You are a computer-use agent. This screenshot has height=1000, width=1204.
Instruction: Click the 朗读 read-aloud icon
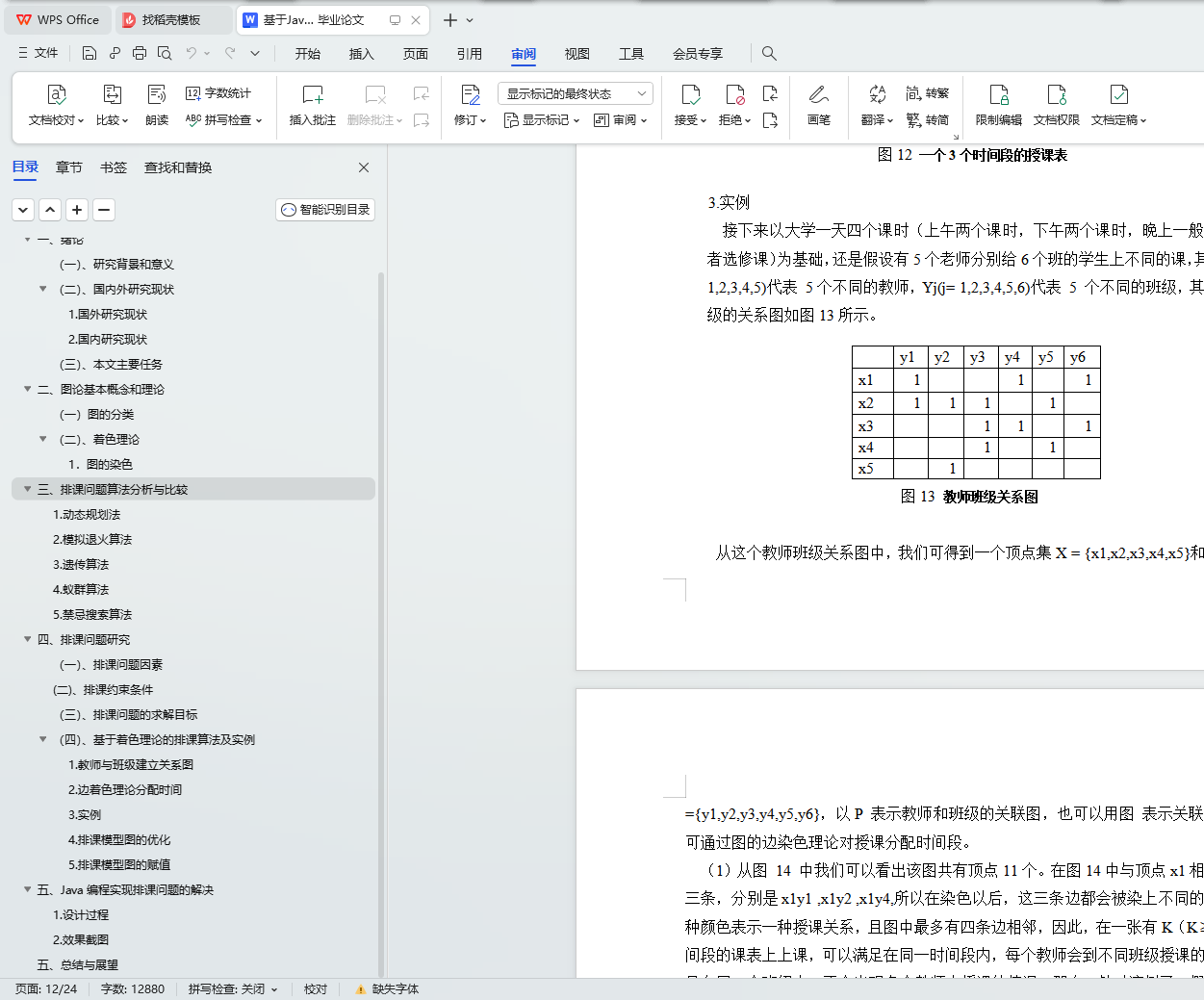pos(157,94)
